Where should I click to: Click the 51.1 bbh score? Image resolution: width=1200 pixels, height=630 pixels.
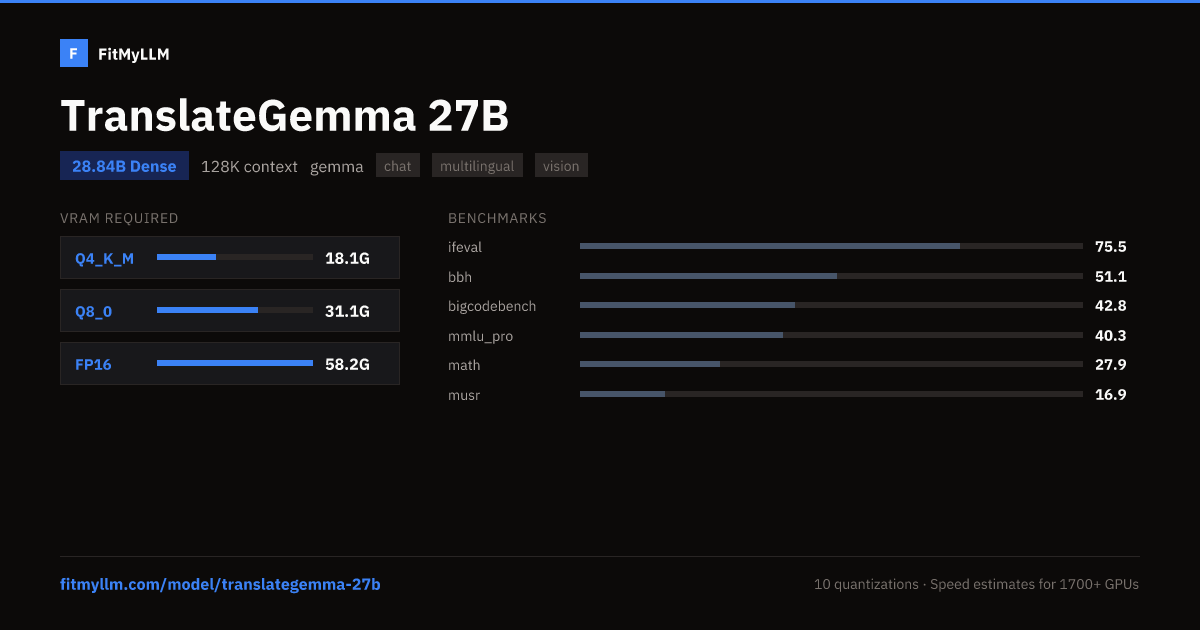[1111, 276]
